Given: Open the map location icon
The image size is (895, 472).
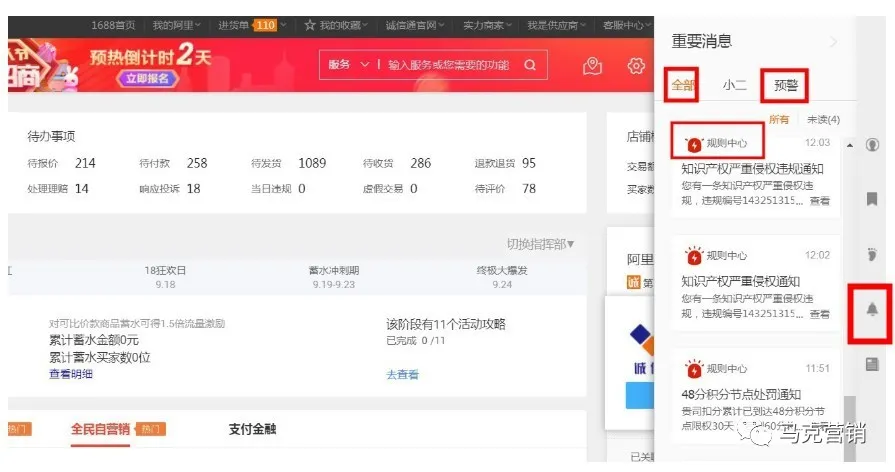Looking at the screenshot, I should 592,66.
